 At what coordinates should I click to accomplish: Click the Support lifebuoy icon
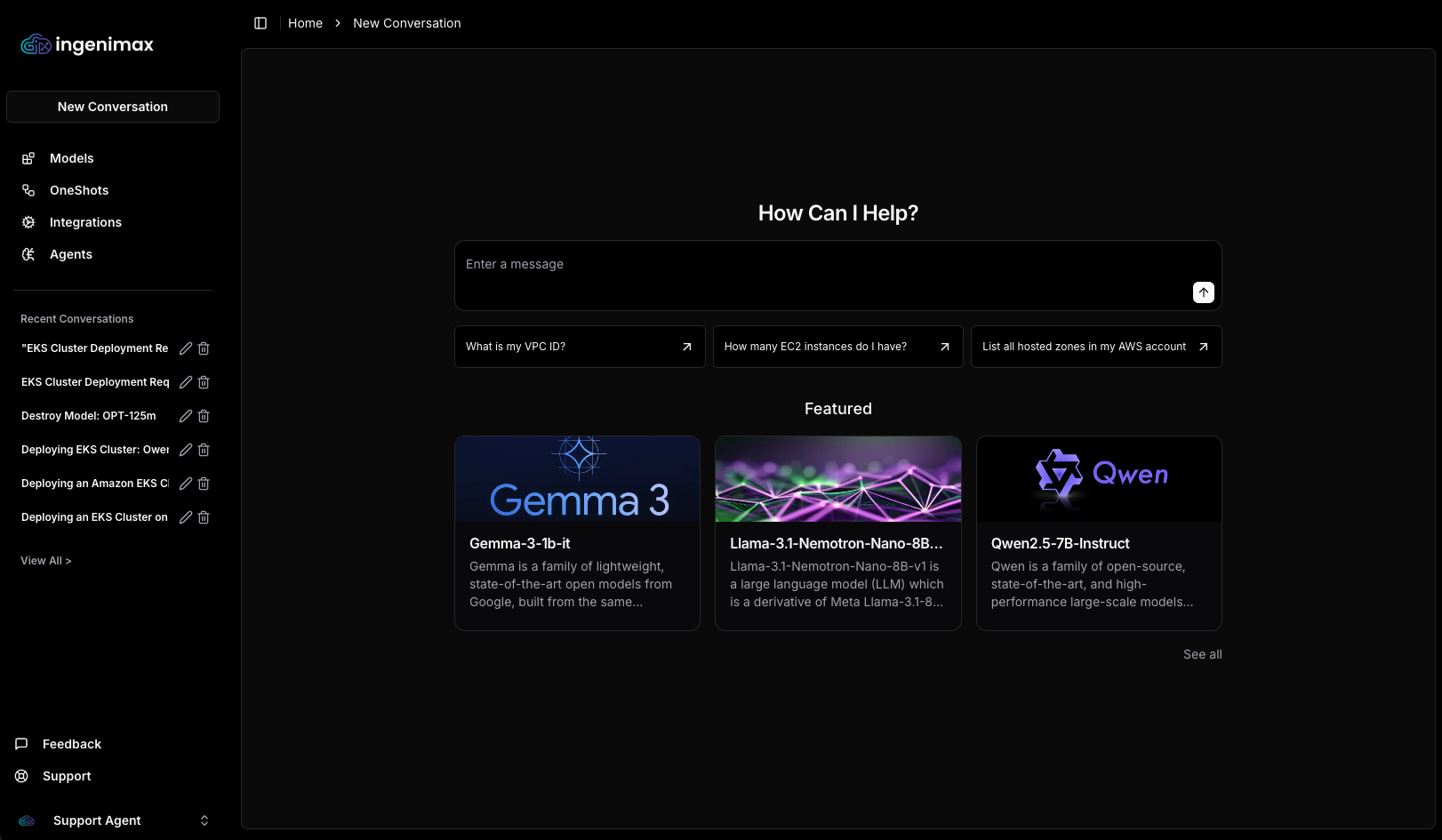[21, 776]
